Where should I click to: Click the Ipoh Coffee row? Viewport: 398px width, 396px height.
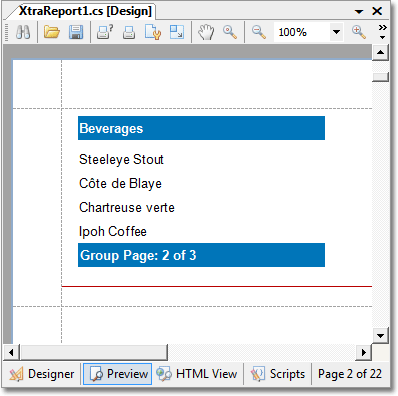coord(113,231)
